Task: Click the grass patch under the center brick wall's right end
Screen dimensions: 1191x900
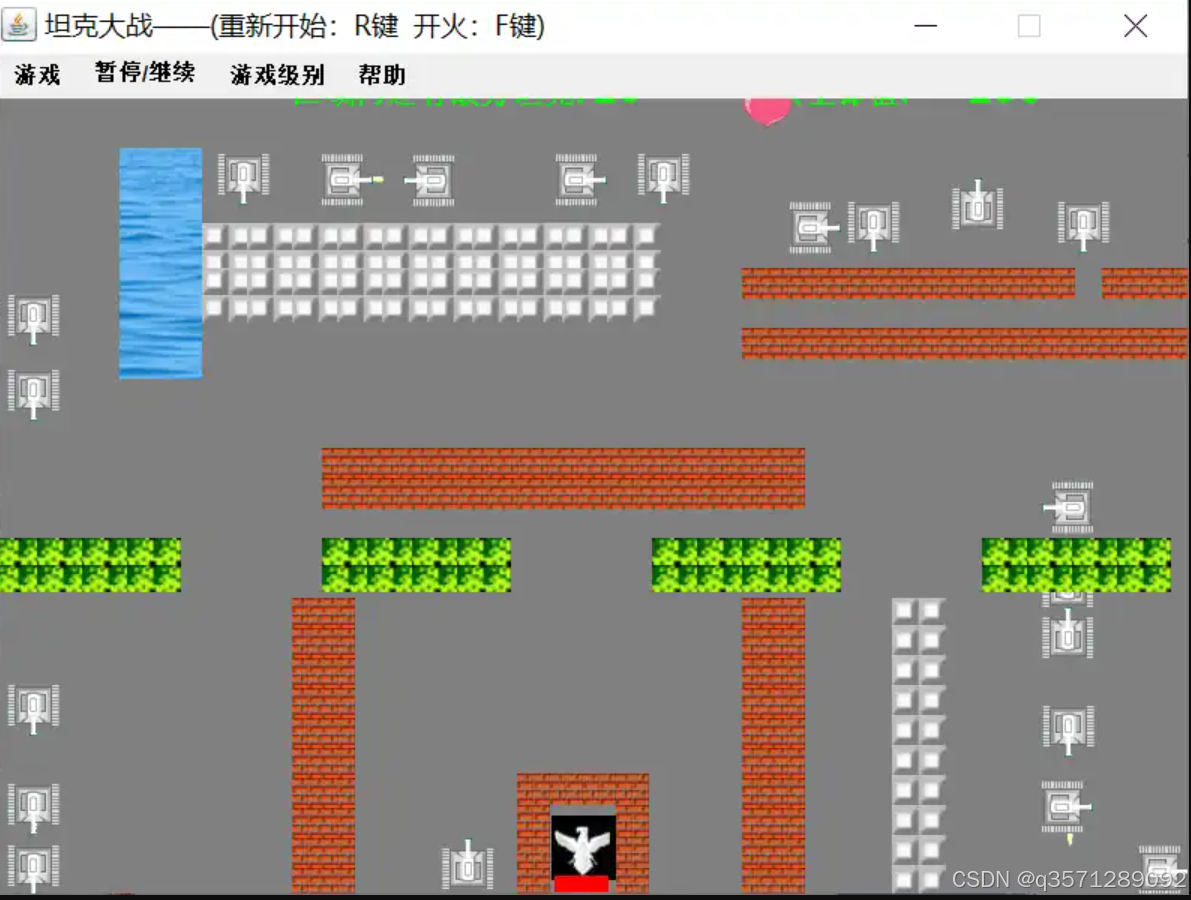Action: click(746, 565)
